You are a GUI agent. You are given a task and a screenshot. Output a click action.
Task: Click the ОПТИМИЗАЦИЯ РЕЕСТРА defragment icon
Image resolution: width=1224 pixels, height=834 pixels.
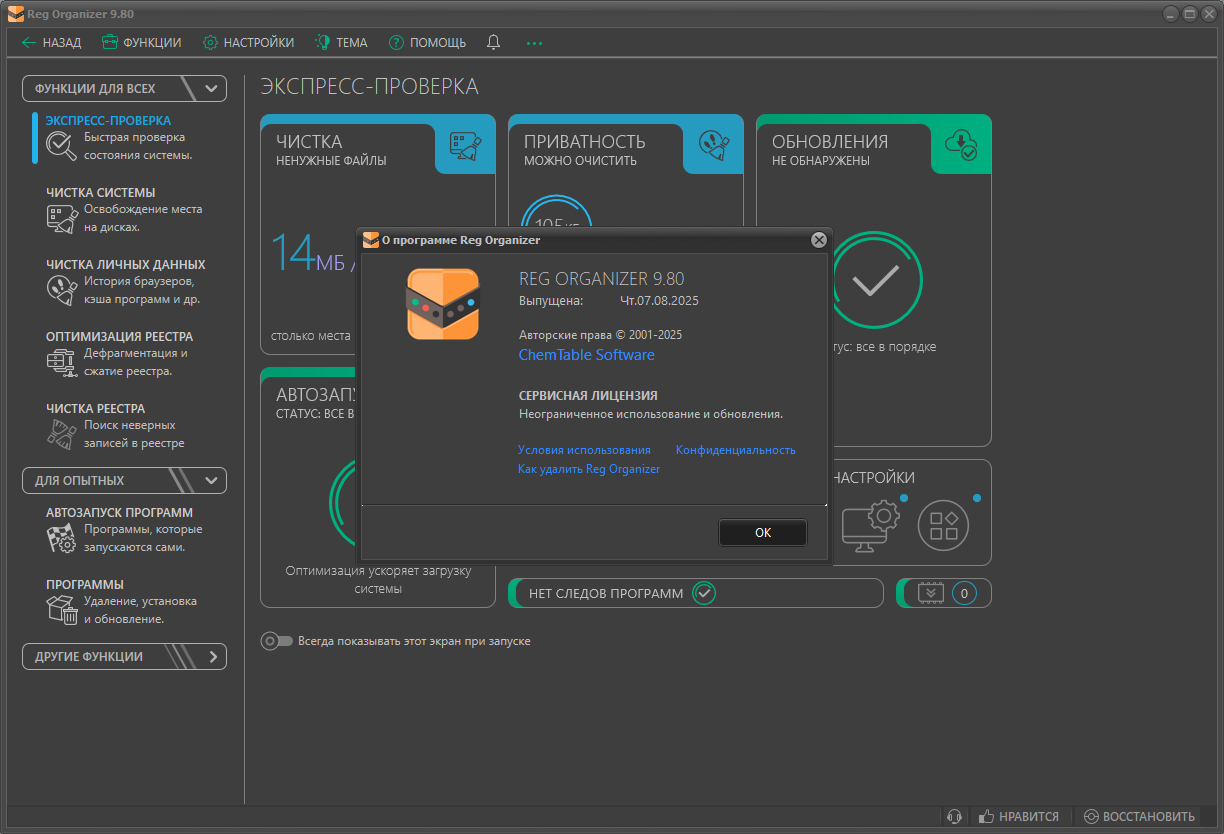[x=62, y=362]
